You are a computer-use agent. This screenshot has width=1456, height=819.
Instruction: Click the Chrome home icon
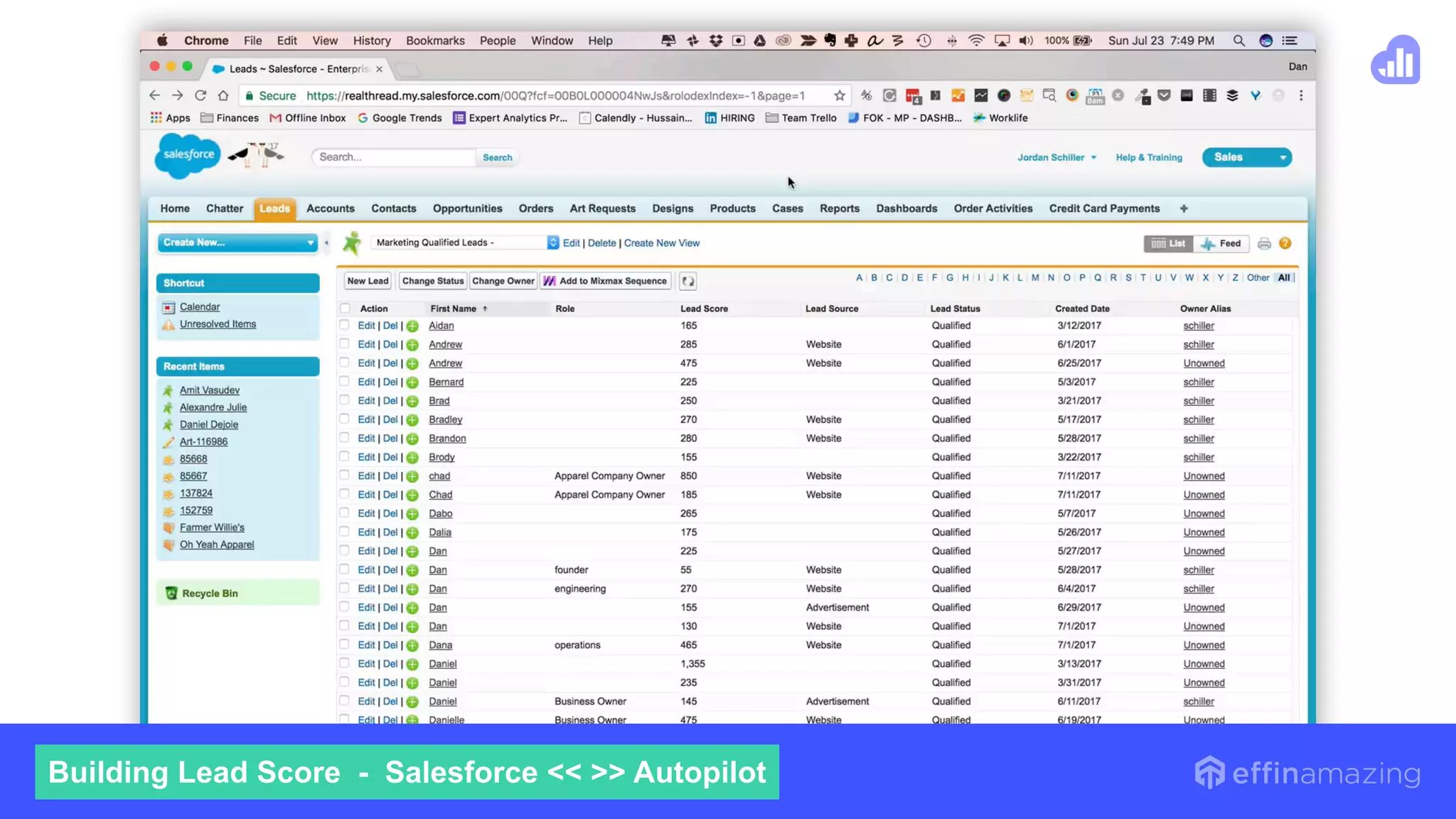(x=223, y=95)
